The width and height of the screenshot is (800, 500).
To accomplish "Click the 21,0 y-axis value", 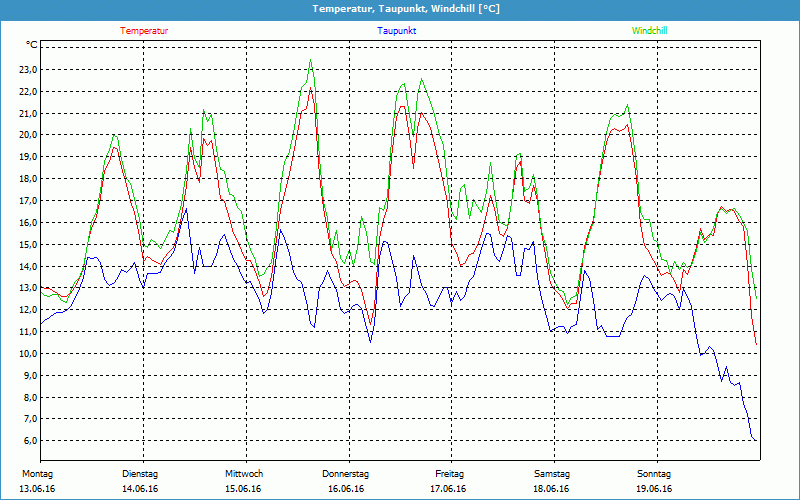I will point(28,113).
